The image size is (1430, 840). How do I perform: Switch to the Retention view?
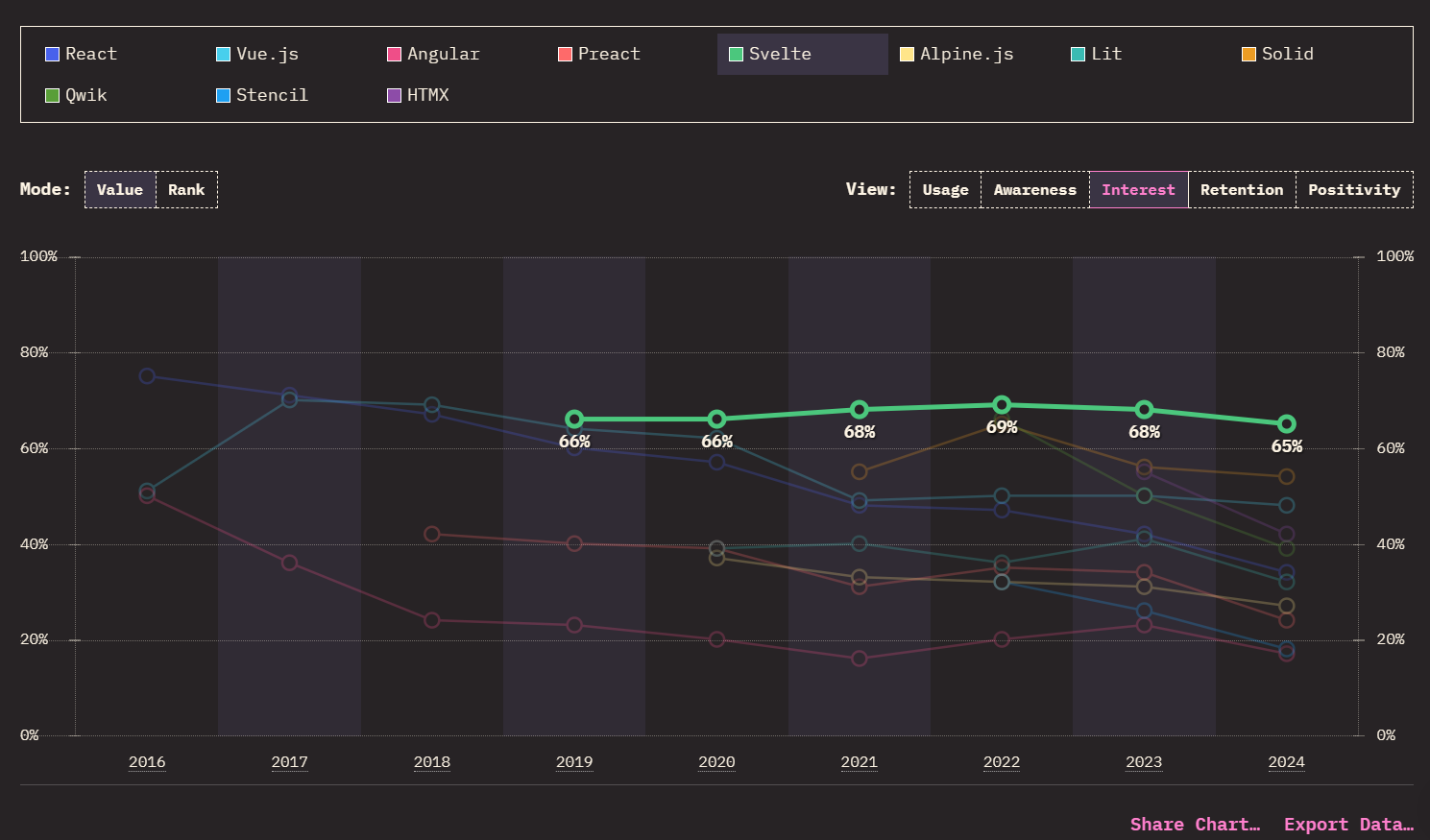[1242, 189]
